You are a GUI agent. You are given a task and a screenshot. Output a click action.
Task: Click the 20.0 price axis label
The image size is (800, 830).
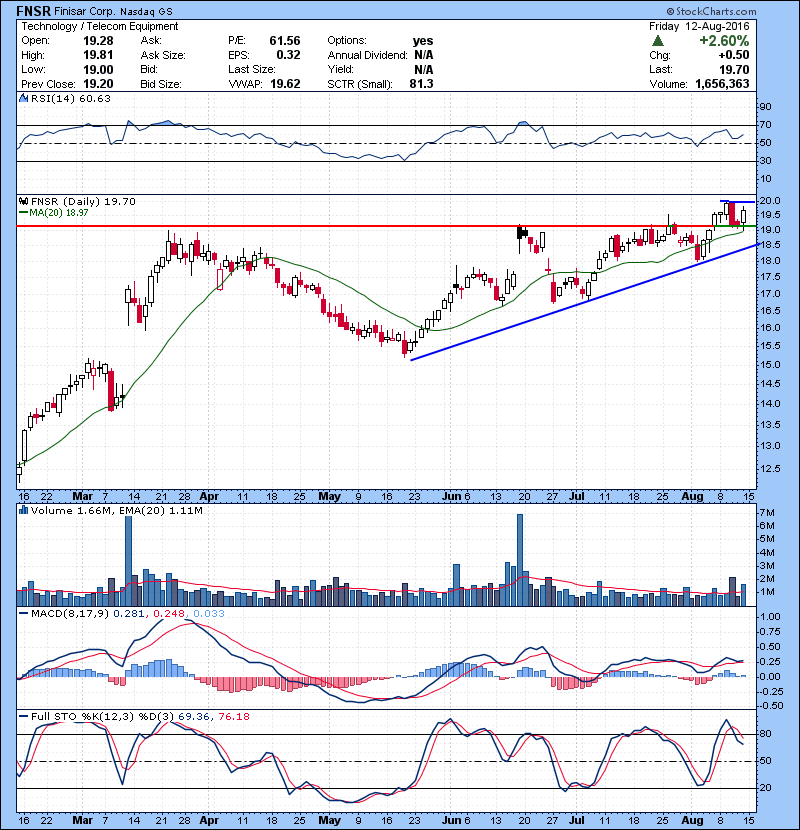(770, 201)
